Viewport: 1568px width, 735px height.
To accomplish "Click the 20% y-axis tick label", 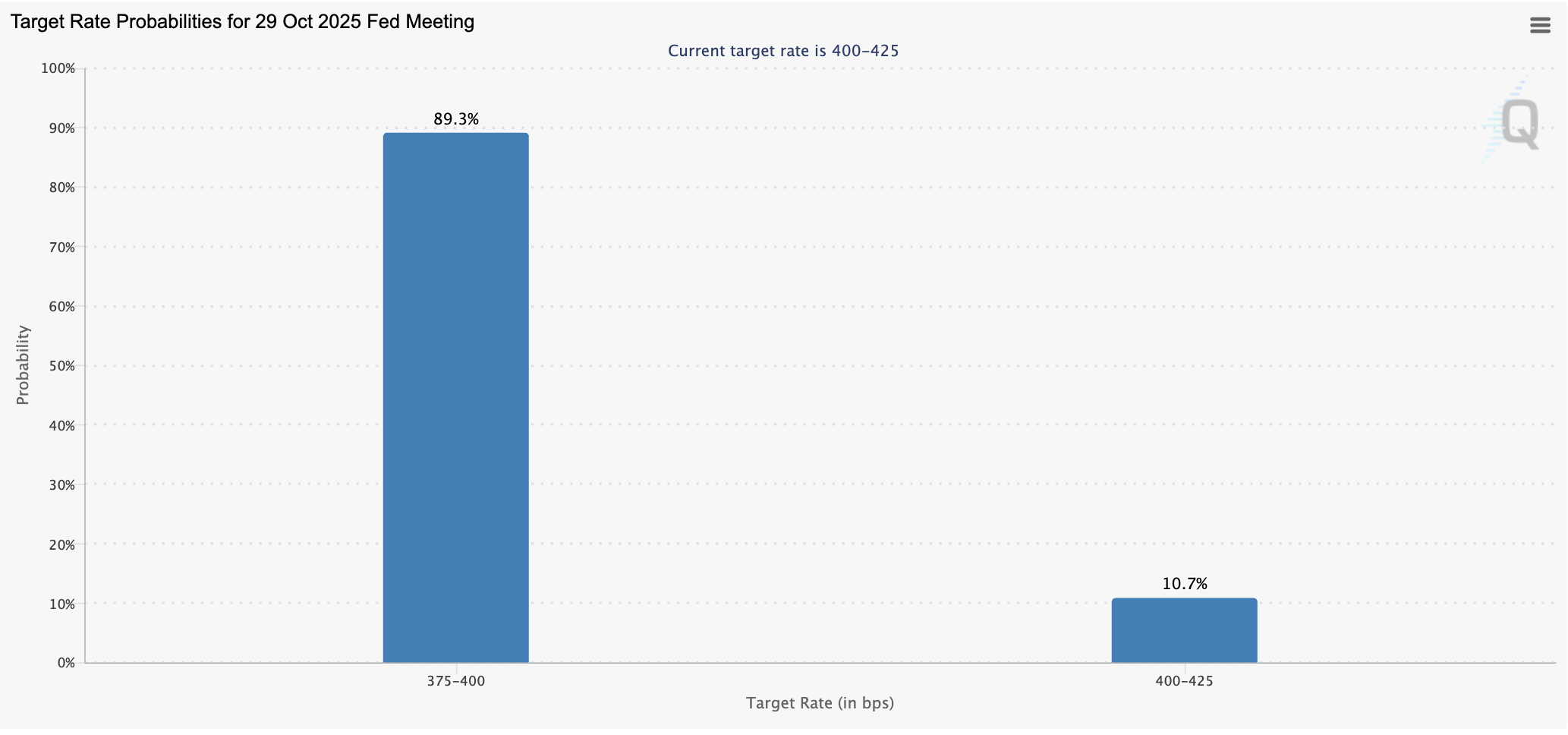I will pos(61,544).
